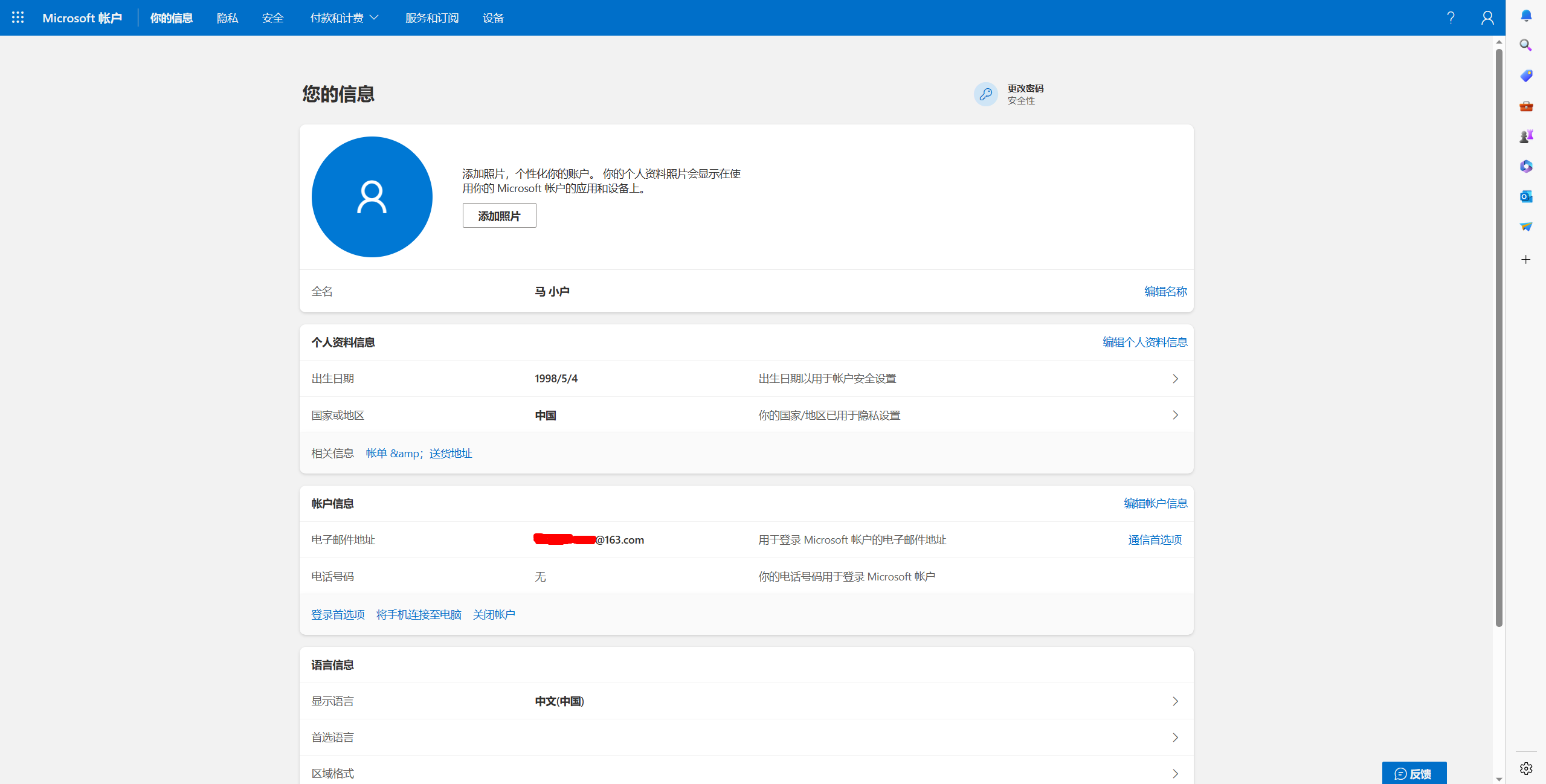Go to the 你的信息 tab
The width and height of the screenshot is (1546, 784).
coord(172,18)
